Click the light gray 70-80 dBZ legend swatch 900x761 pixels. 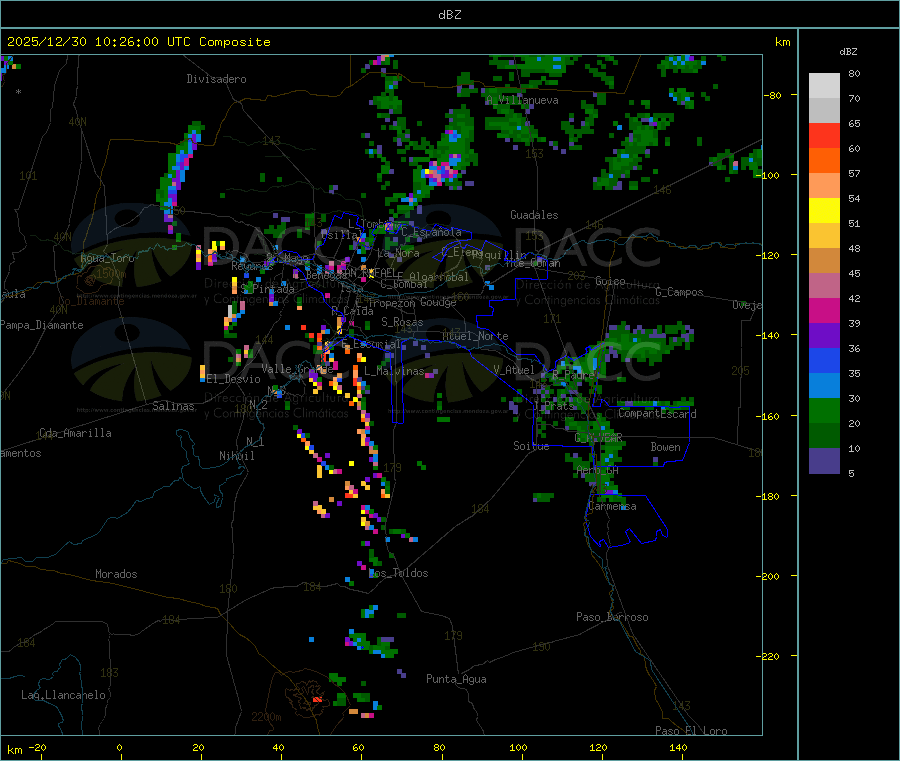(824, 86)
